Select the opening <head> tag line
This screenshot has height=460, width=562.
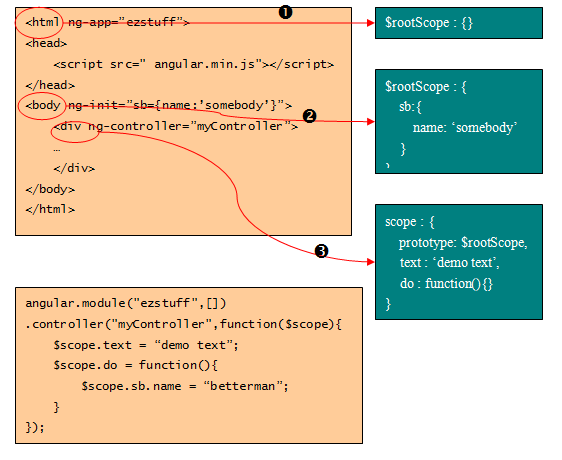pyautogui.click(x=46, y=43)
